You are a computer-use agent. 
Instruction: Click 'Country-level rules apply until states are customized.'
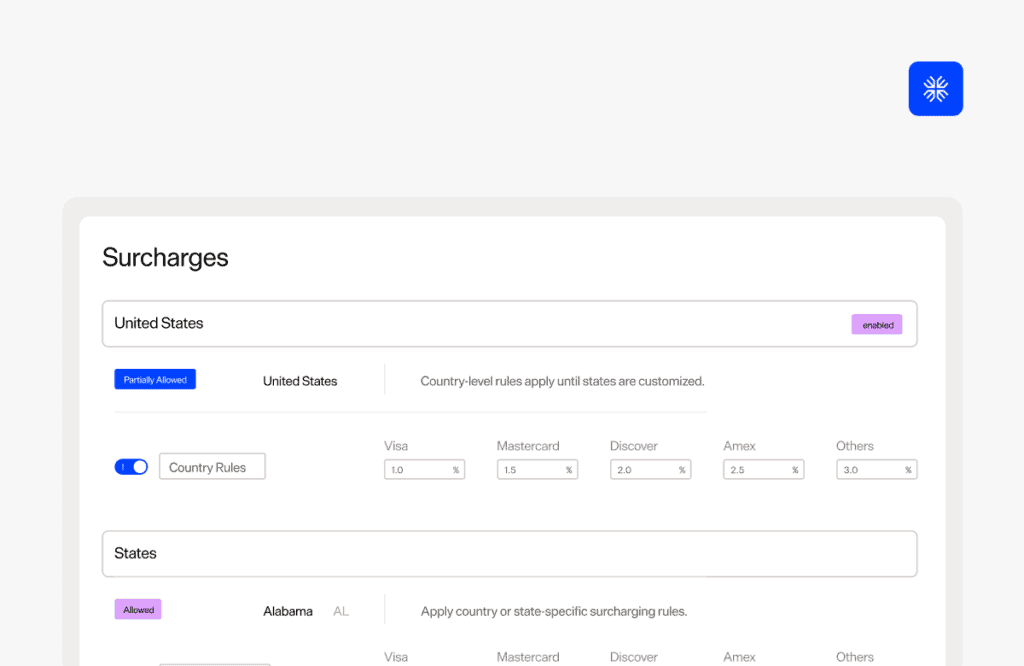[562, 381]
